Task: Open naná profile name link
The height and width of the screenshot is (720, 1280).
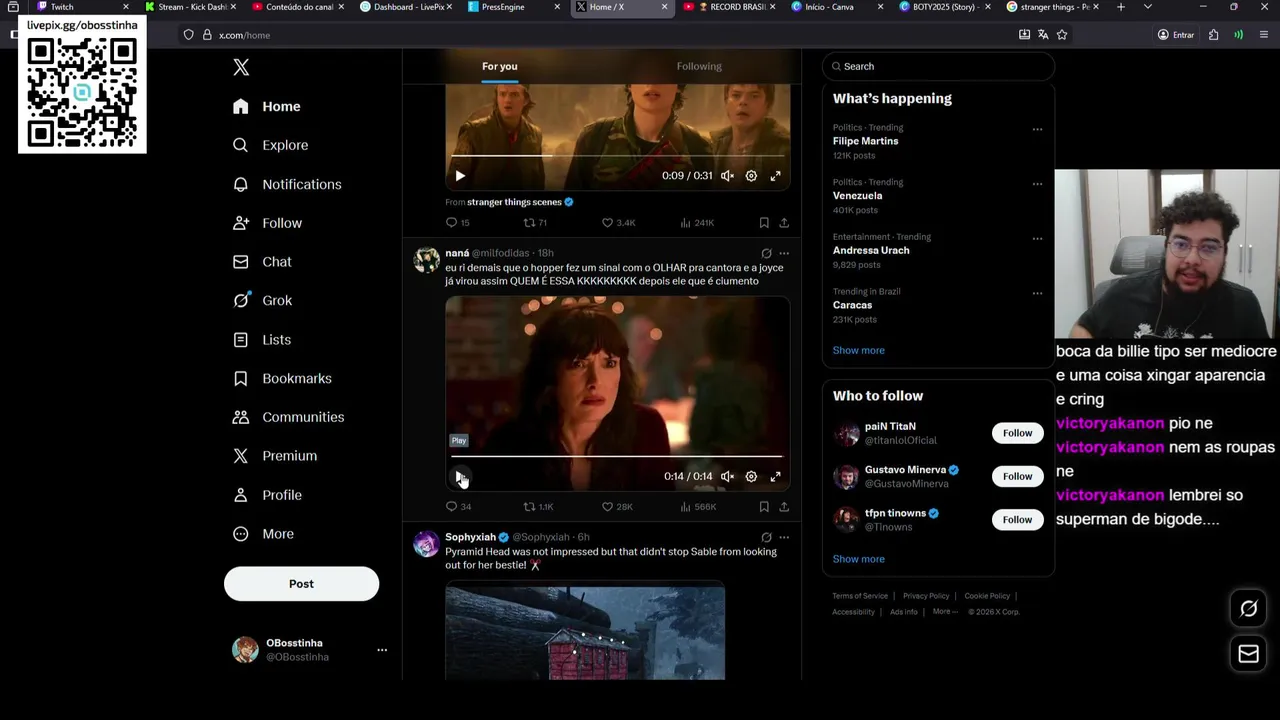Action: click(457, 253)
